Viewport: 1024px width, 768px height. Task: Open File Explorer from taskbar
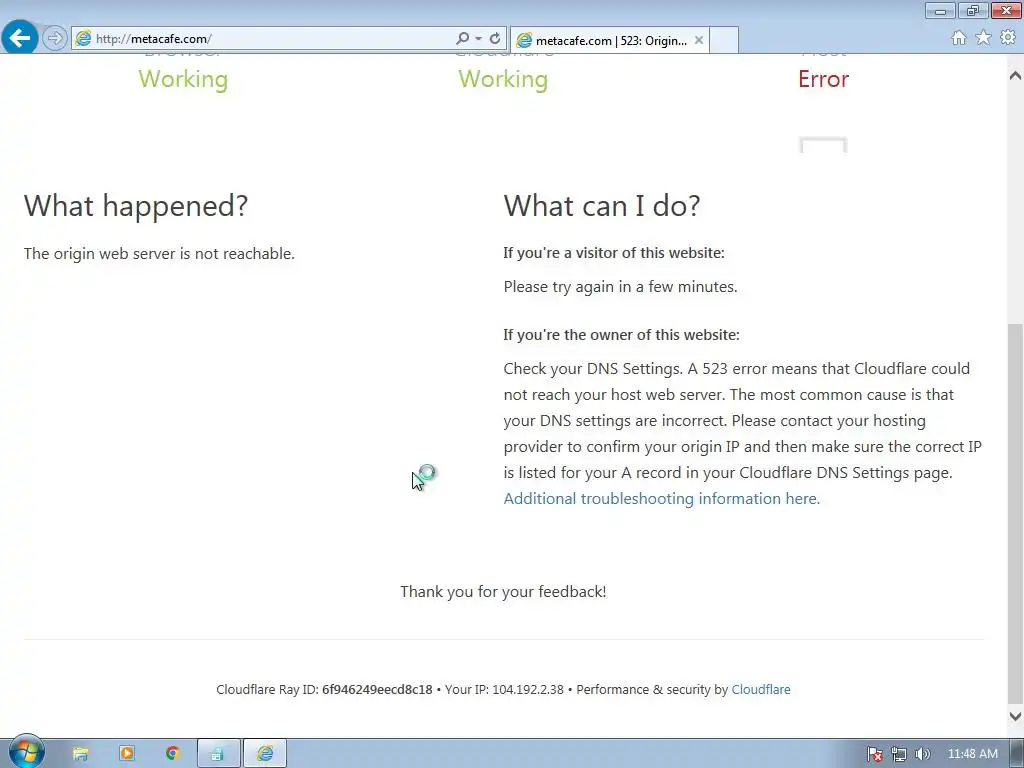80,754
